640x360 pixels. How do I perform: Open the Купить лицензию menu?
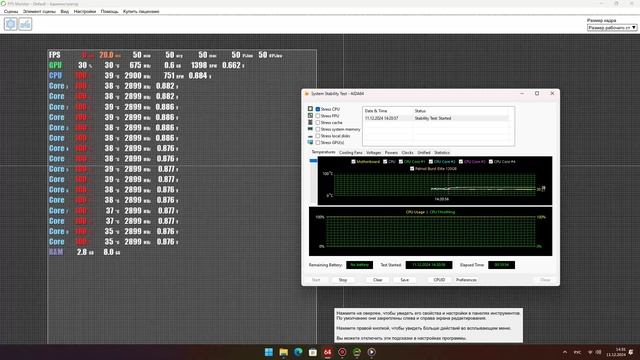click(x=141, y=11)
